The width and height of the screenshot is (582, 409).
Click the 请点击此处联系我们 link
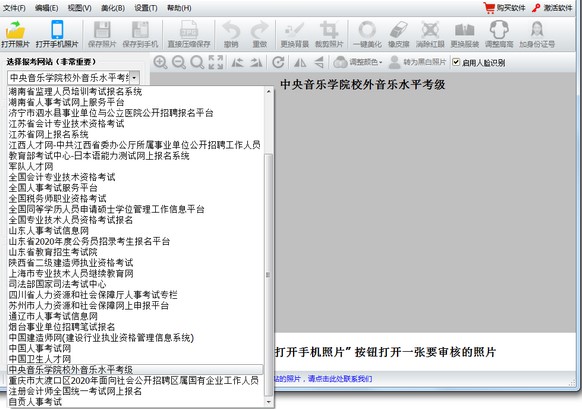(x=340, y=379)
